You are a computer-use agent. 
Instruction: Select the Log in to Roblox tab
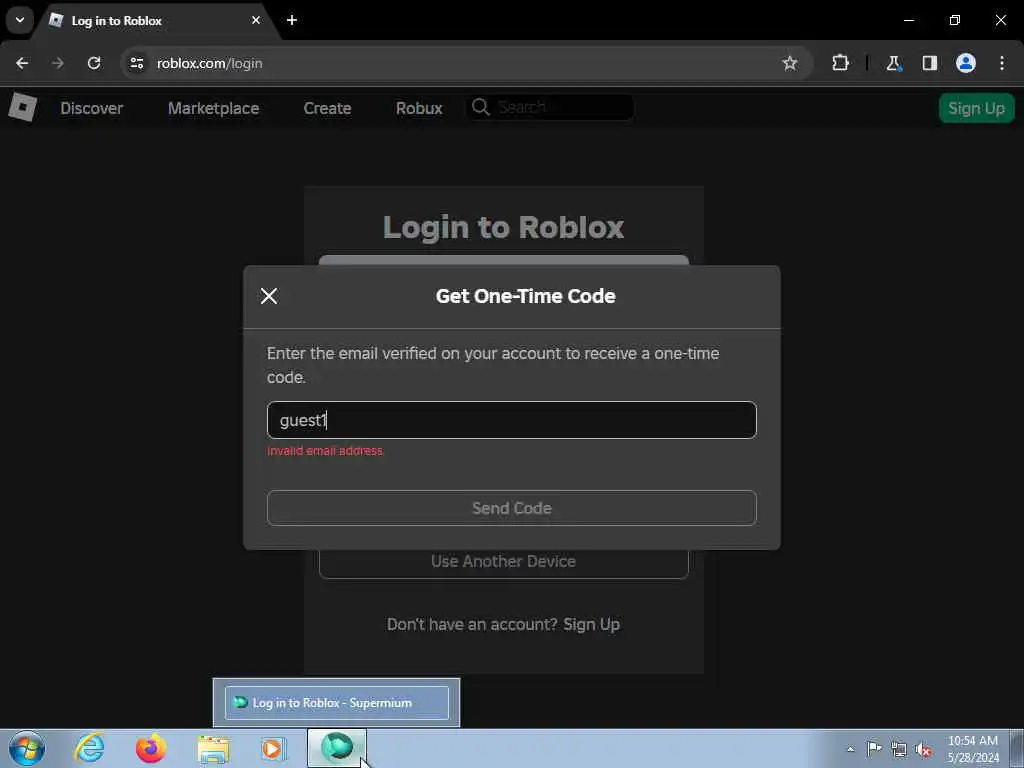pos(157,21)
